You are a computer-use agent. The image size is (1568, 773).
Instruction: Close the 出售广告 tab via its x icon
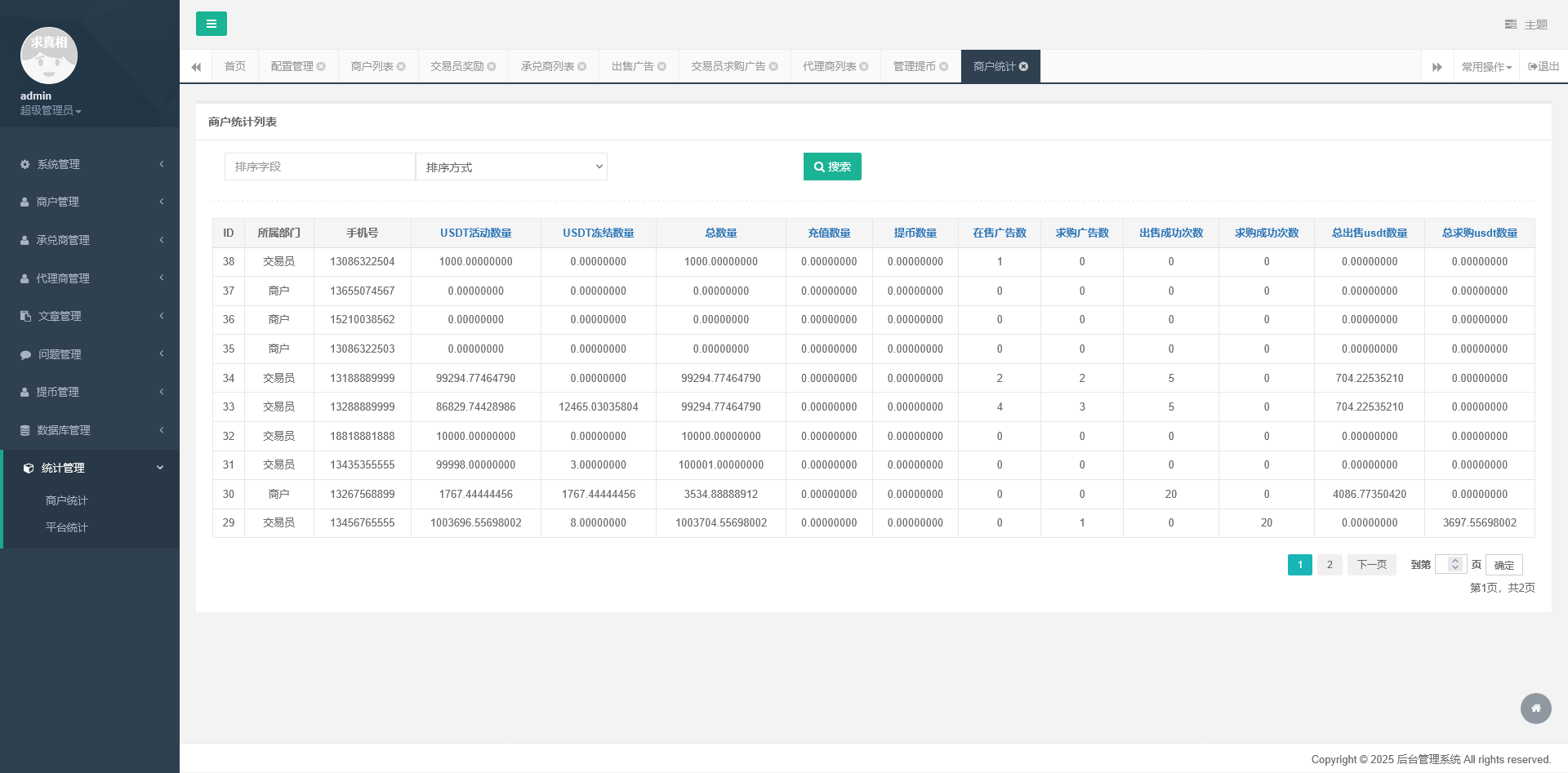pyautogui.click(x=661, y=67)
